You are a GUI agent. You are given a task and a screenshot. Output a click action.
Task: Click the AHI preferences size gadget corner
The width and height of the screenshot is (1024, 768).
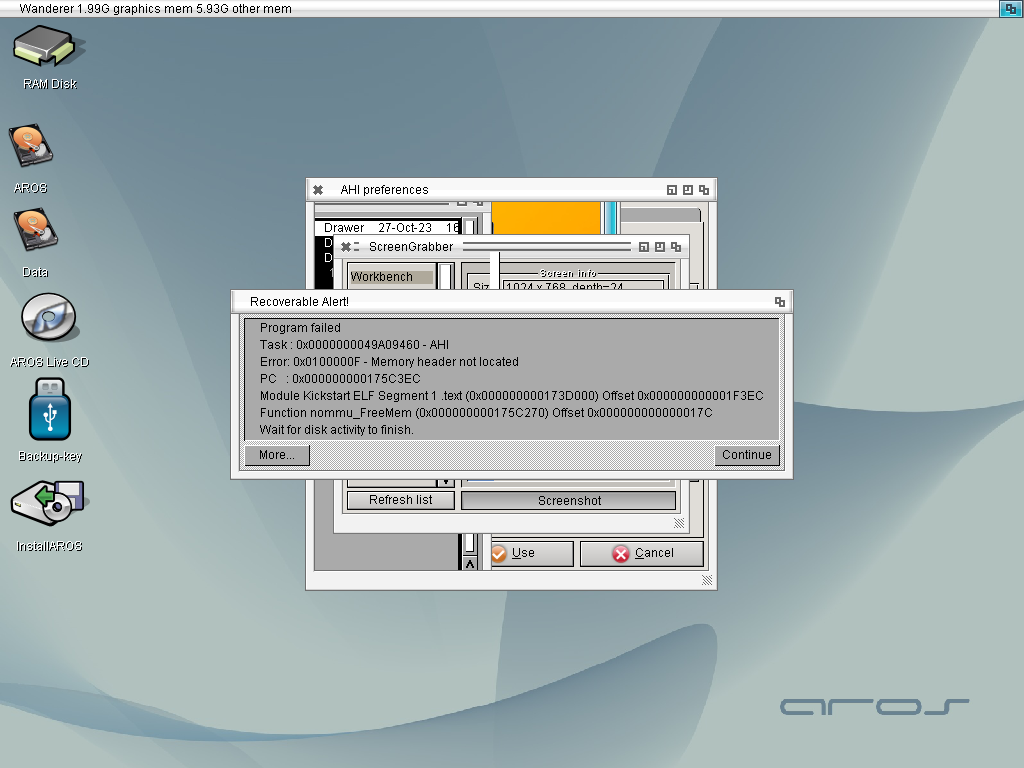pyautogui.click(x=707, y=581)
